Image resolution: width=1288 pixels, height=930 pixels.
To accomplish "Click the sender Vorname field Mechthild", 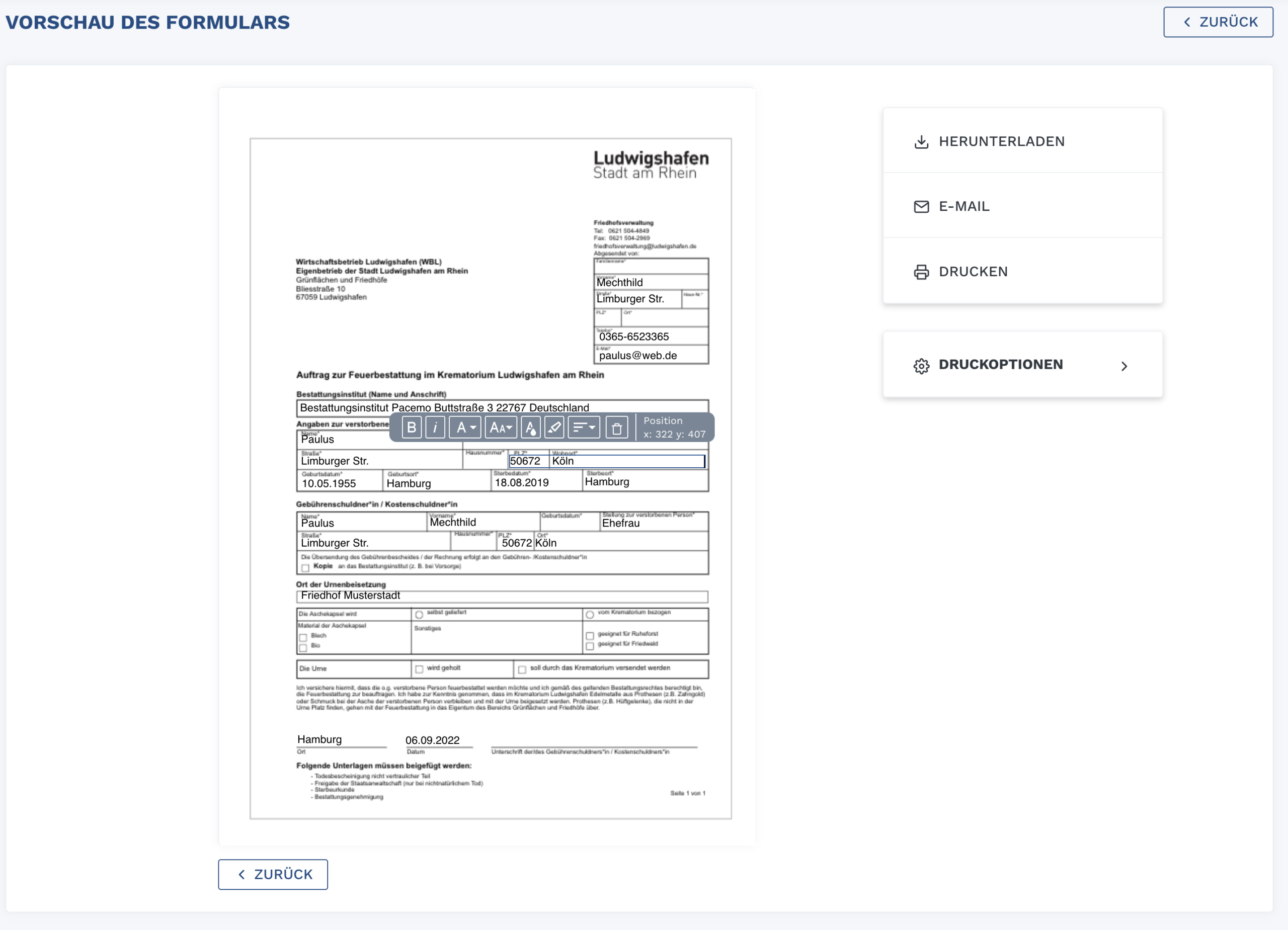I will 651,282.
